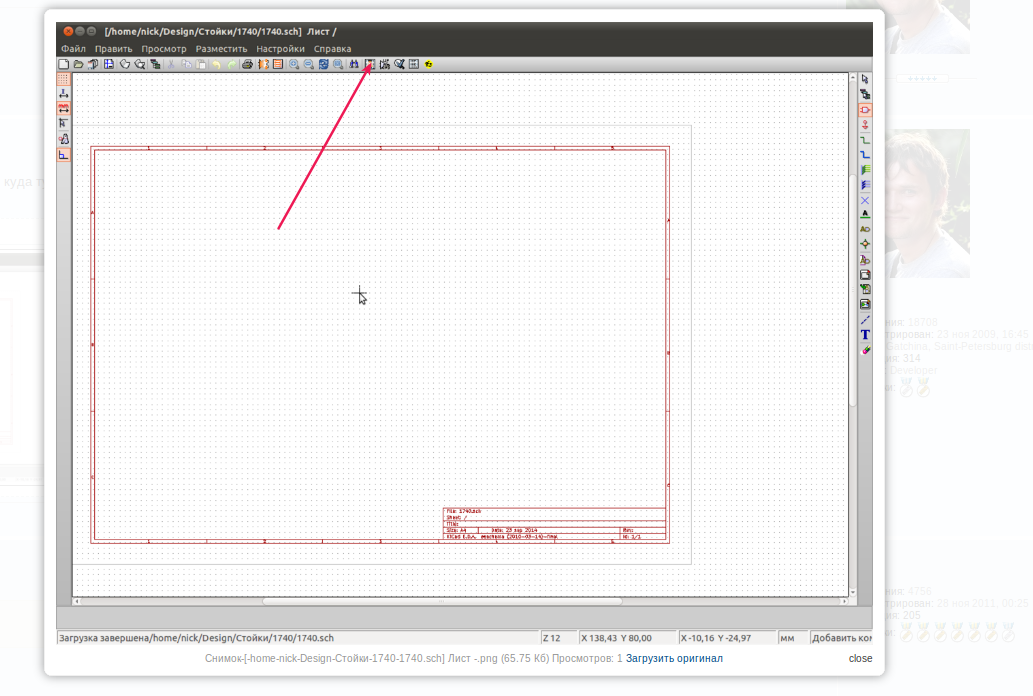Select the blue place bus tool

point(865,155)
